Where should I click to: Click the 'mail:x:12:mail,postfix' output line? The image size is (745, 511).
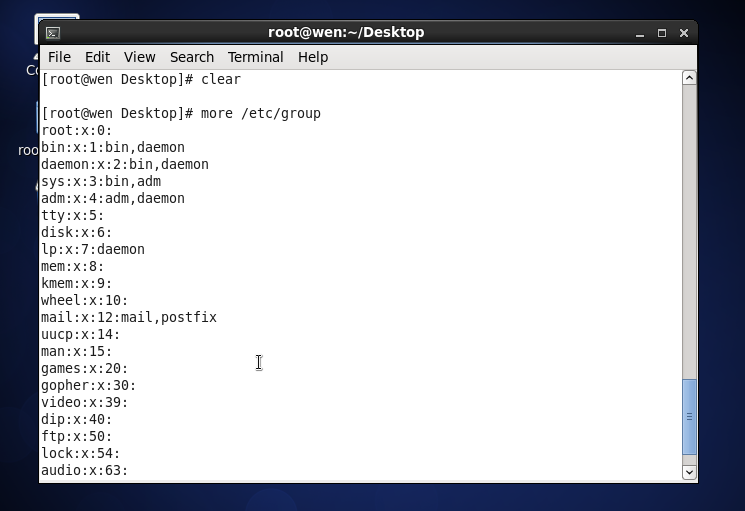(129, 317)
